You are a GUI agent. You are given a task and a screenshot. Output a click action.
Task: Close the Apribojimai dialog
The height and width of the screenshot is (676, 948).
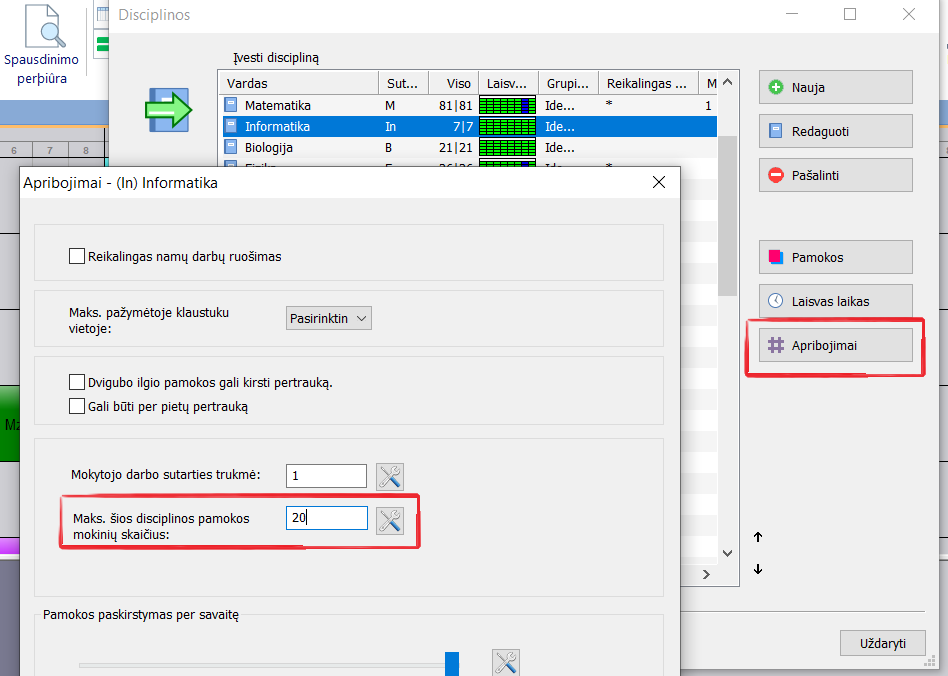pyautogui.click(x=659, y=182)
